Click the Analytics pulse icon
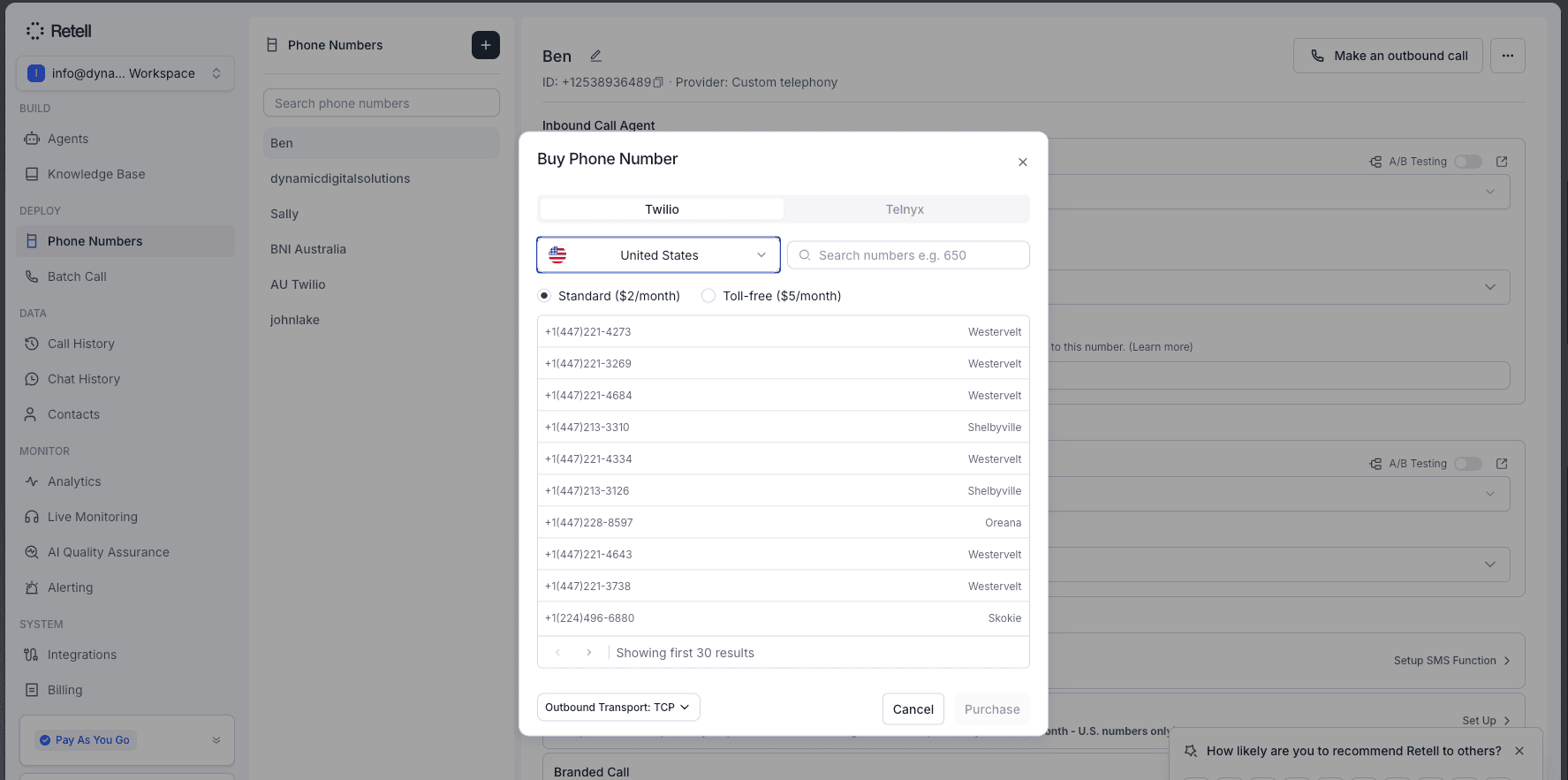Viewport: 1568px width, 780px height. [32, 481]
